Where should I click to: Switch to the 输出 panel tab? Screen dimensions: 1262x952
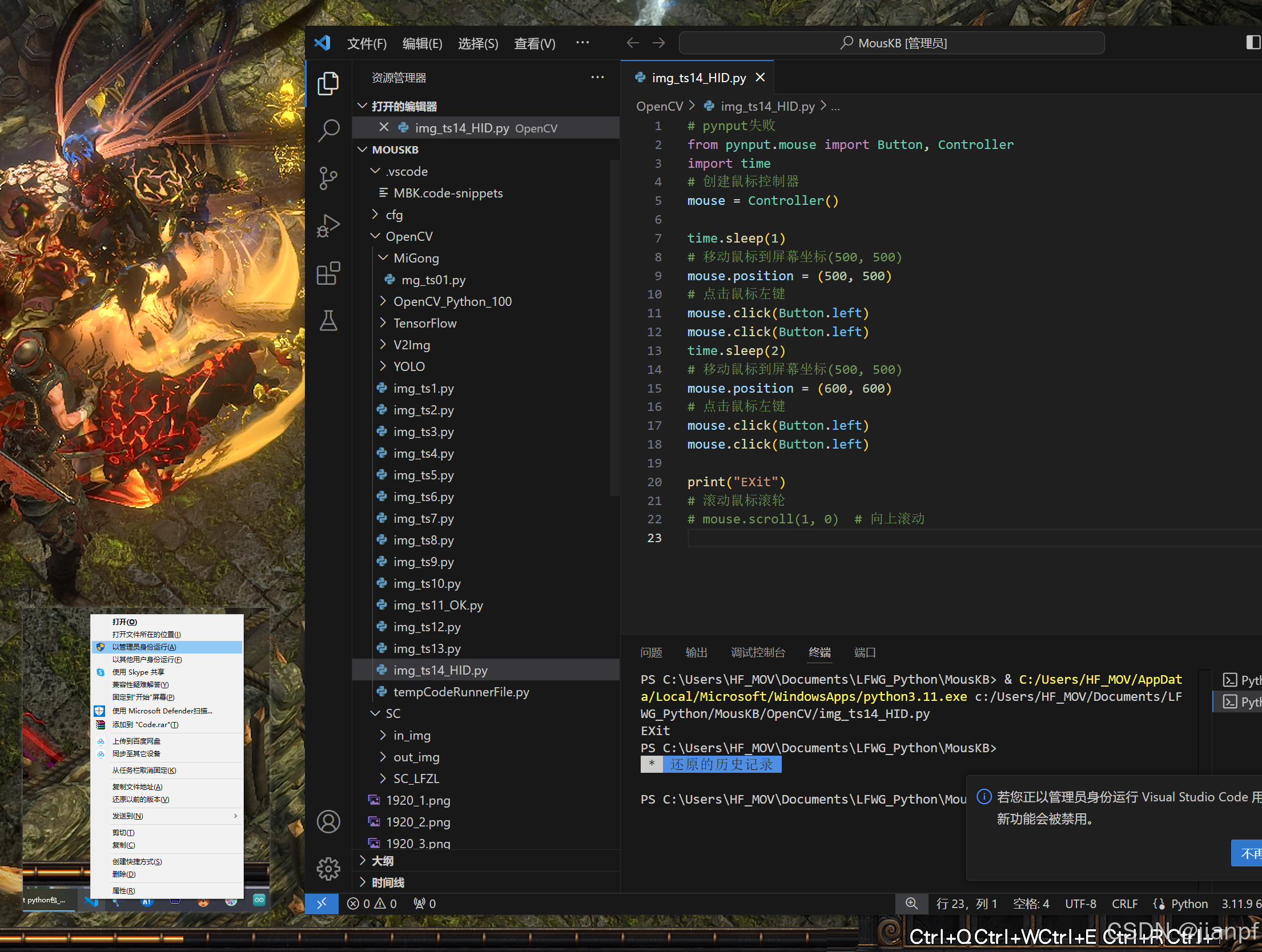pos(696,652)
